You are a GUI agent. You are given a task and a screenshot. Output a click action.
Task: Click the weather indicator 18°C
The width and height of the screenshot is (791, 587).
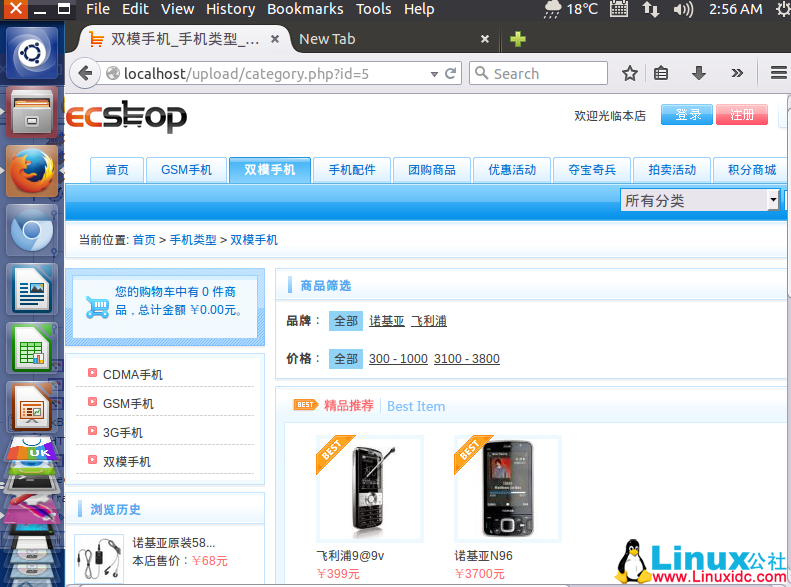click(571, 9)
